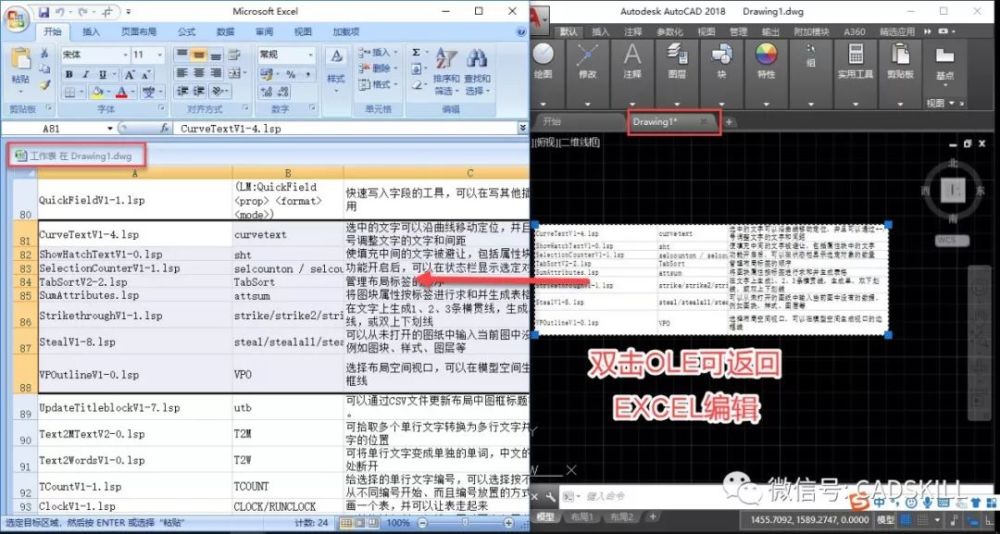Viewport: 1000px width, 534px height.
Task: Toggle Italic formatting in Excel
Action: [x=85, y=74]
